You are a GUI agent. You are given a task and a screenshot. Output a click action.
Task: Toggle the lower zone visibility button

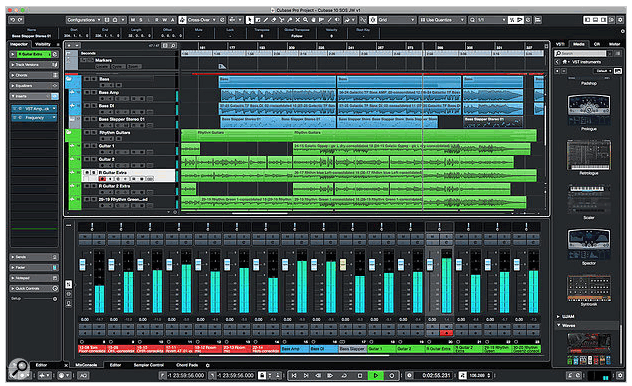coord(595,19)
